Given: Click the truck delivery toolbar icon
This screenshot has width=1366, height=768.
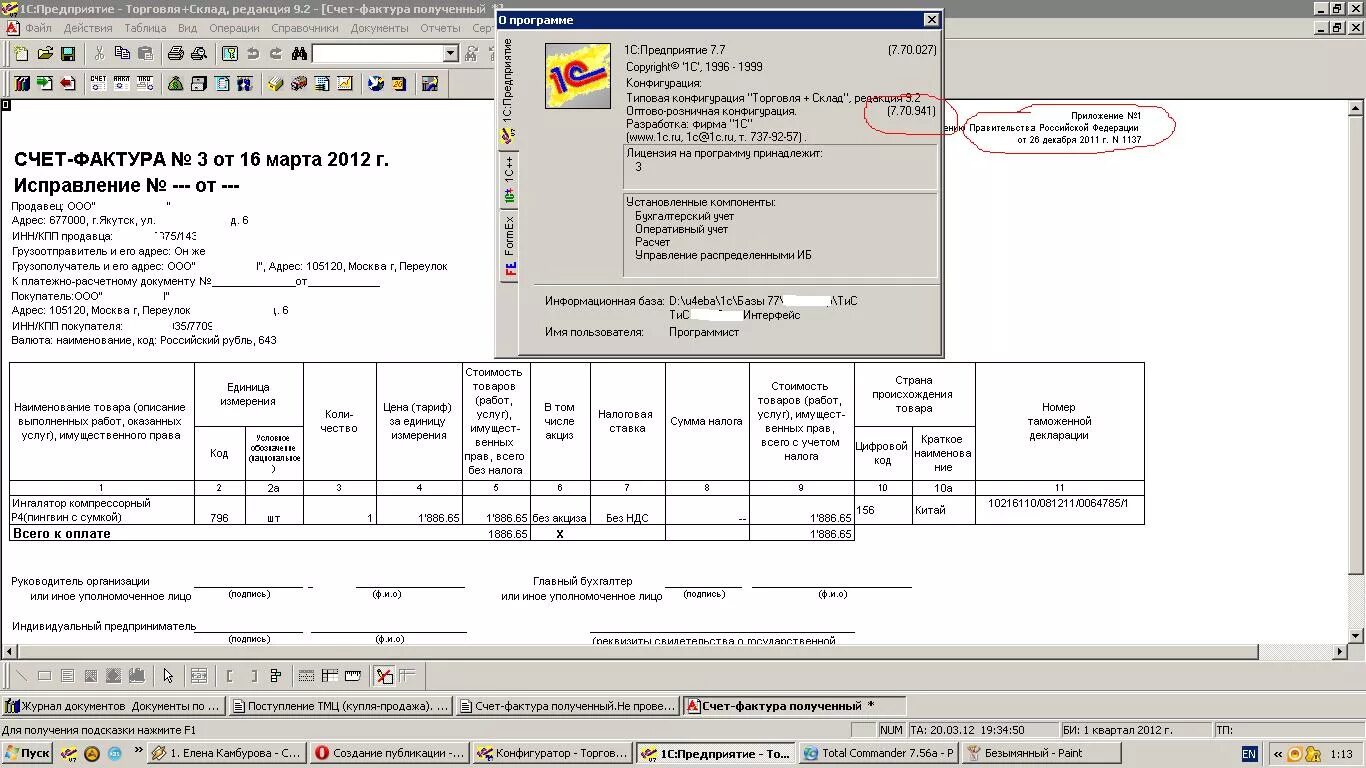Looking at the screenshot, I should [299, 84].
